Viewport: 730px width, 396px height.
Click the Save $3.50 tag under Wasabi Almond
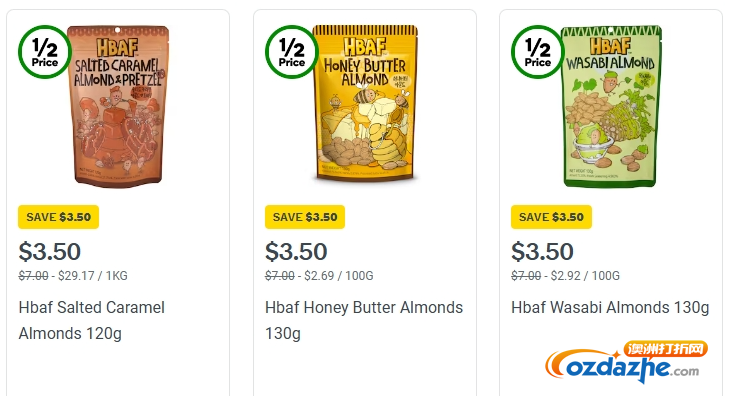click(x=551, y=217)
